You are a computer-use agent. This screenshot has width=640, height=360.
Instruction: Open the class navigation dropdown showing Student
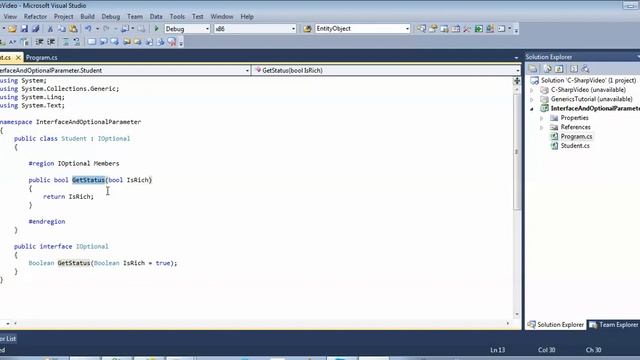tap(247, 71)
